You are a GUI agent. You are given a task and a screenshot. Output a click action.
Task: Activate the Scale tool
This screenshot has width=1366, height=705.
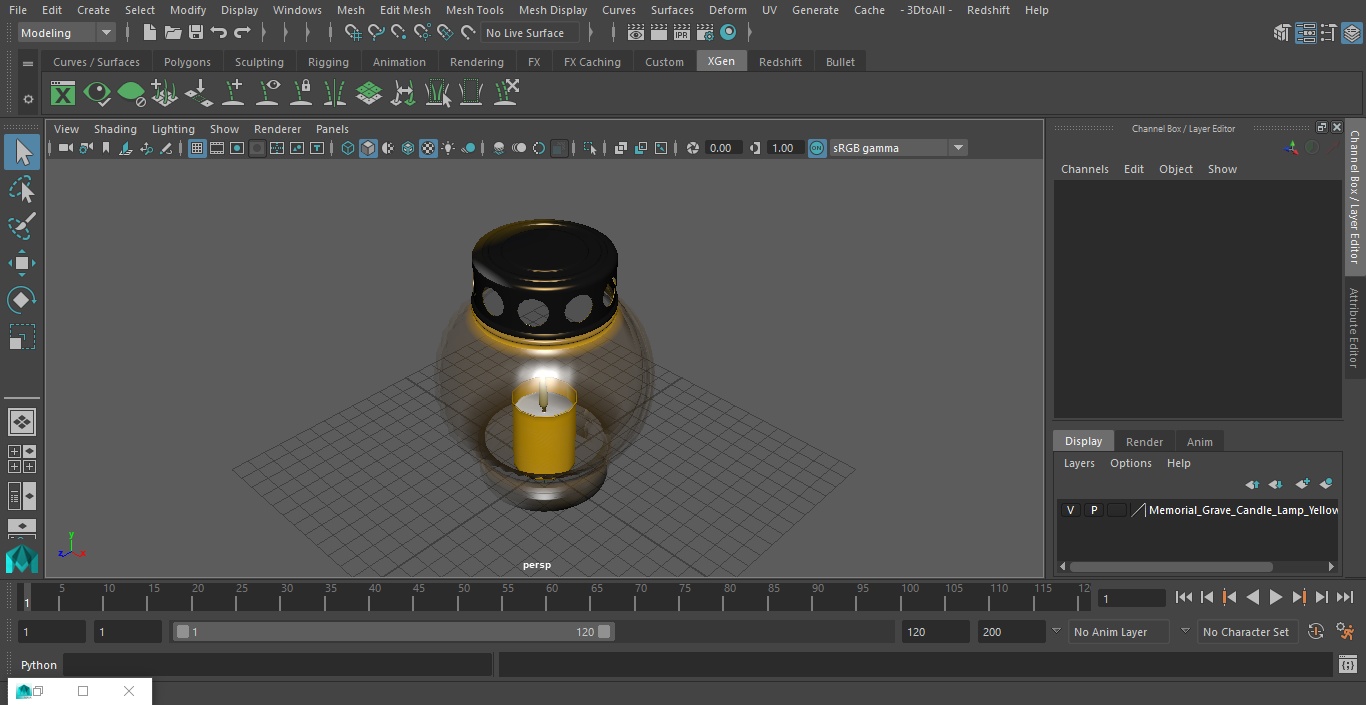pos(21,337)
